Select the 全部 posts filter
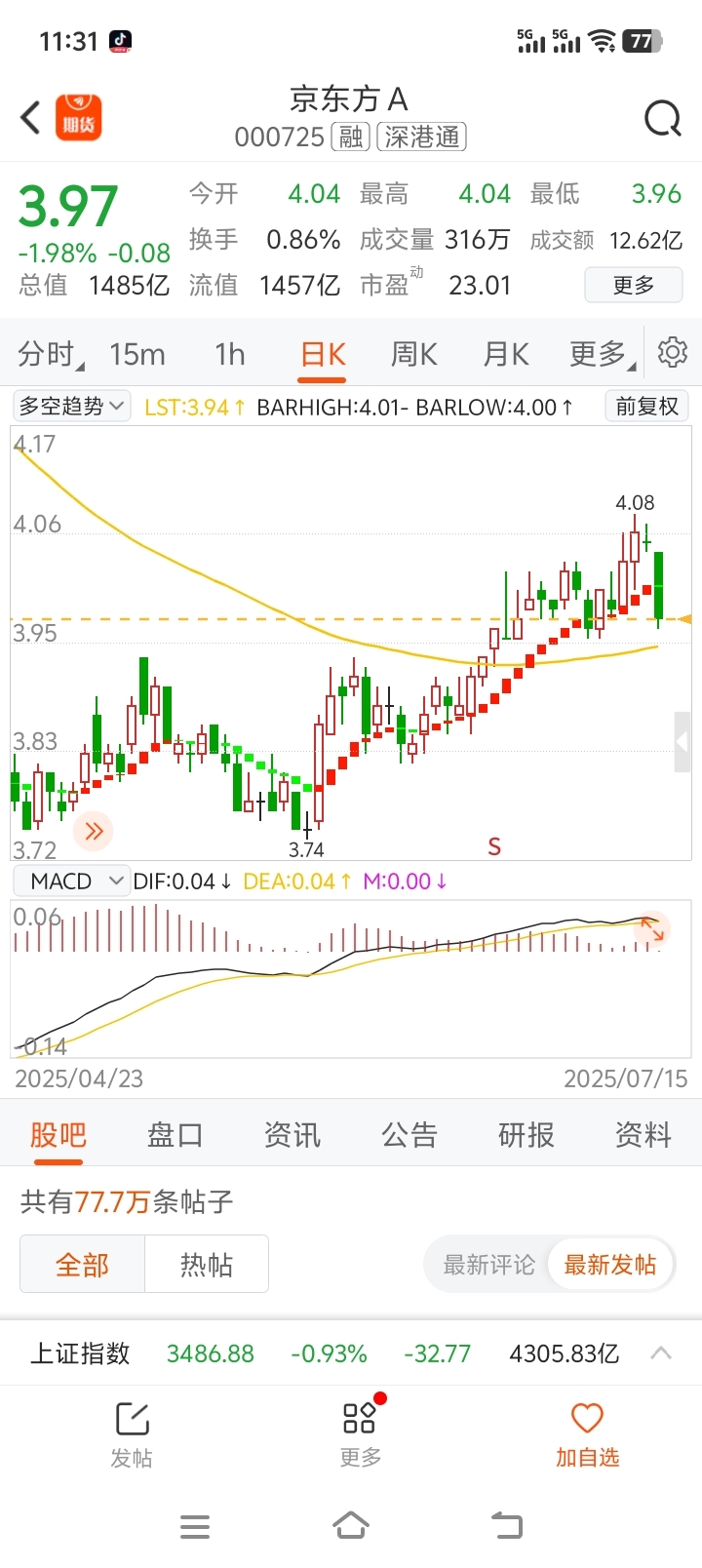 pos(83,1265)
